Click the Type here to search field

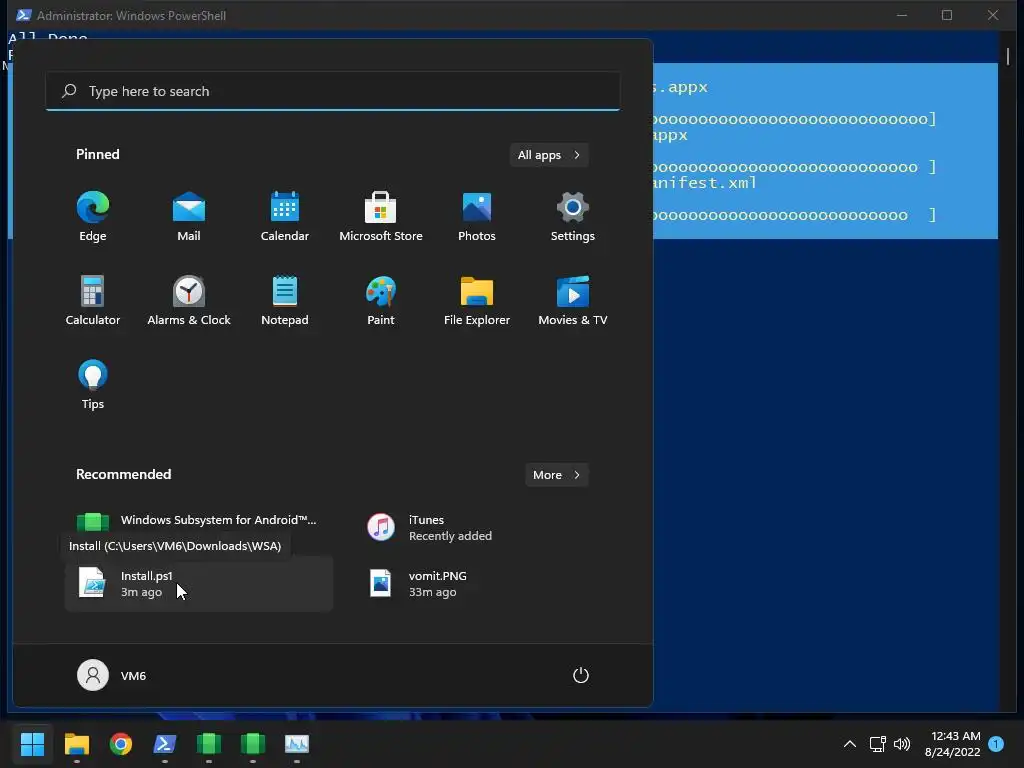pos(332,91)
